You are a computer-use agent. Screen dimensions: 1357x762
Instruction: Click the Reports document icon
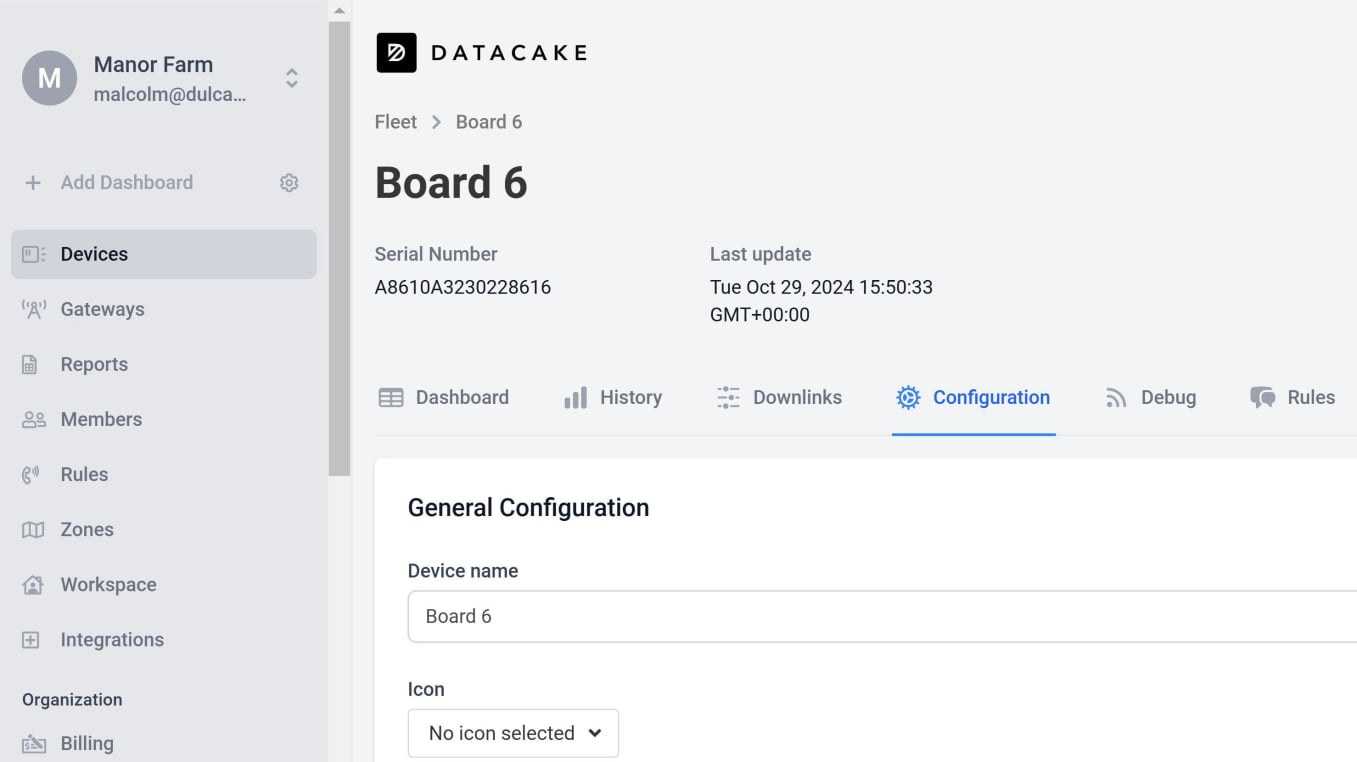pyautogui.click(x=30, y=365)
